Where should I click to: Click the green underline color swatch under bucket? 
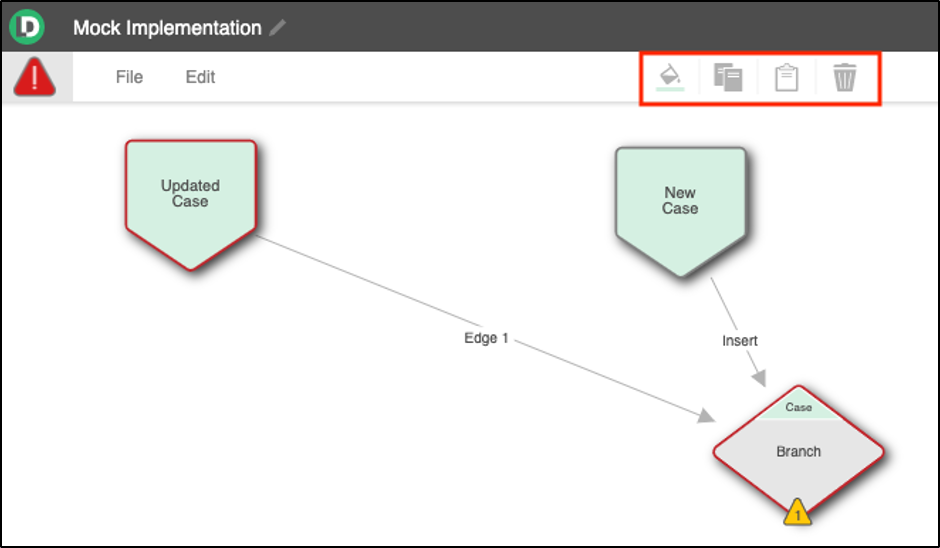click(x=670, y=89)
